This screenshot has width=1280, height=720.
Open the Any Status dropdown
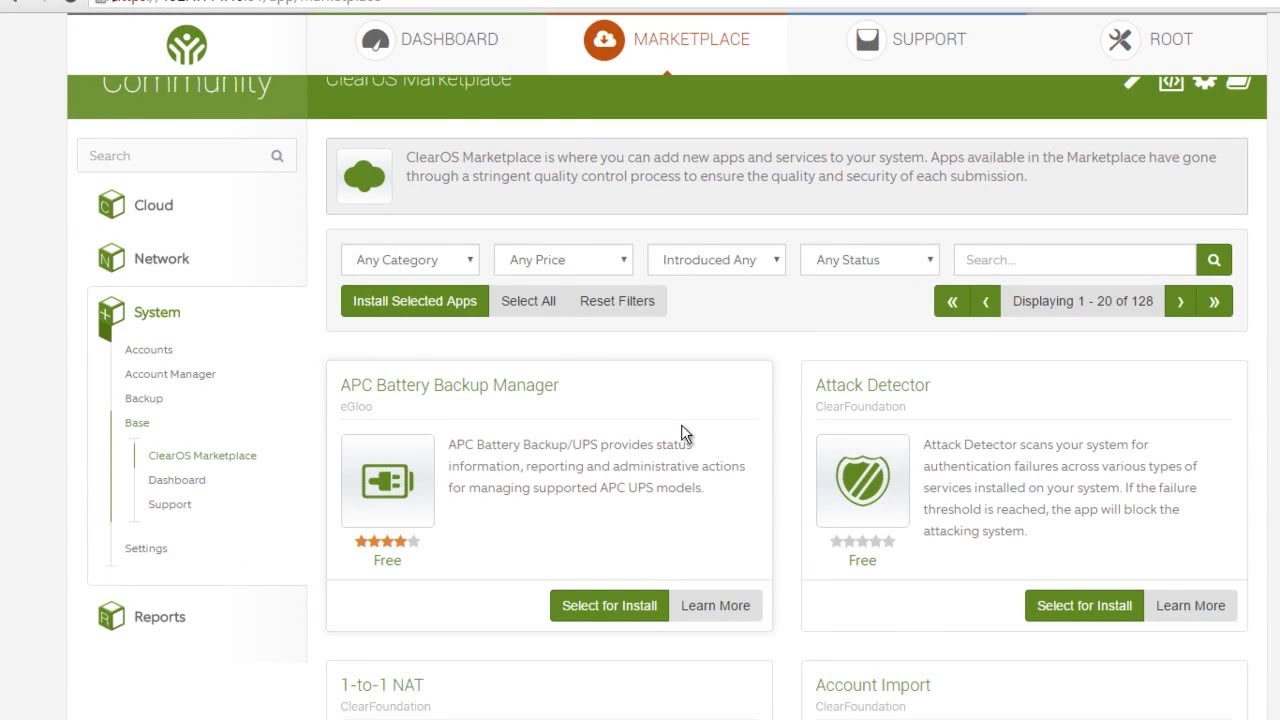870,260
